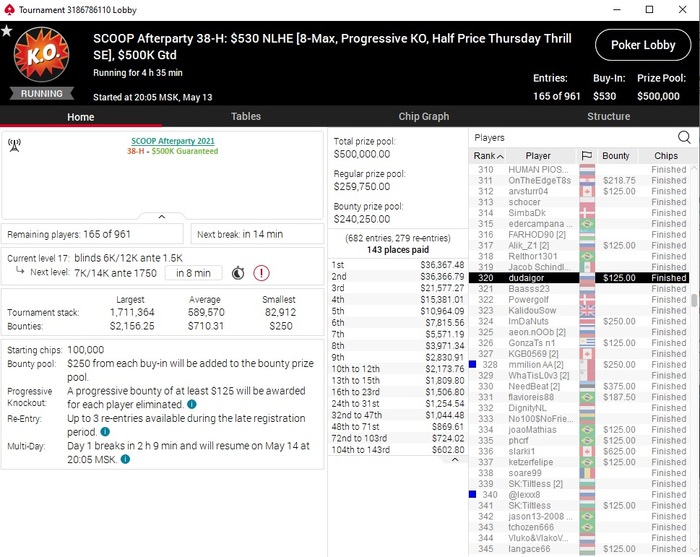
Task: Click the 9th place payout row
Action: [x=398, y=357]
